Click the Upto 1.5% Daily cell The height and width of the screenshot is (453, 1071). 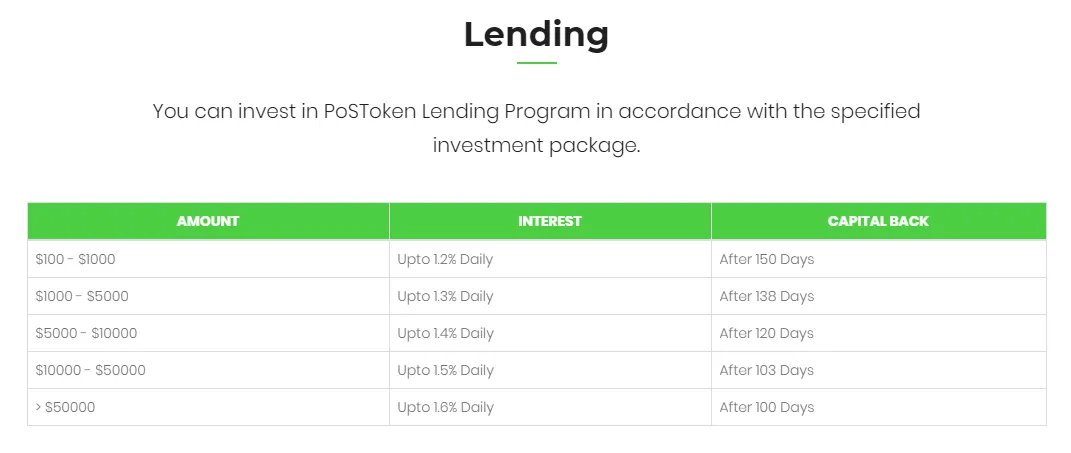click(445, 370)
